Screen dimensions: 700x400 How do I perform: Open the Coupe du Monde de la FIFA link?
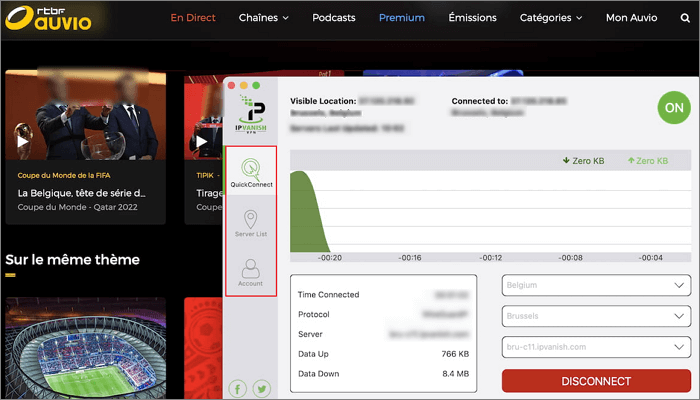tap(64, 175)
